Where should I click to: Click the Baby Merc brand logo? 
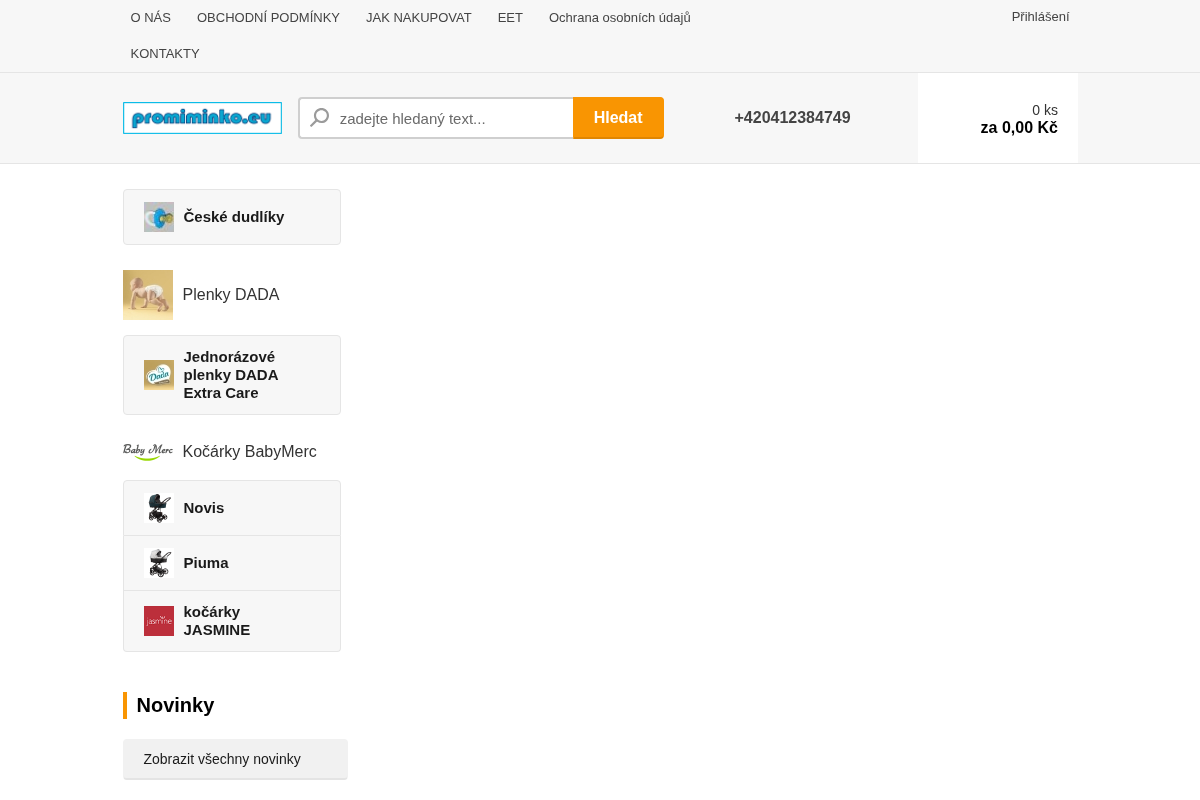tap(148, 451)
